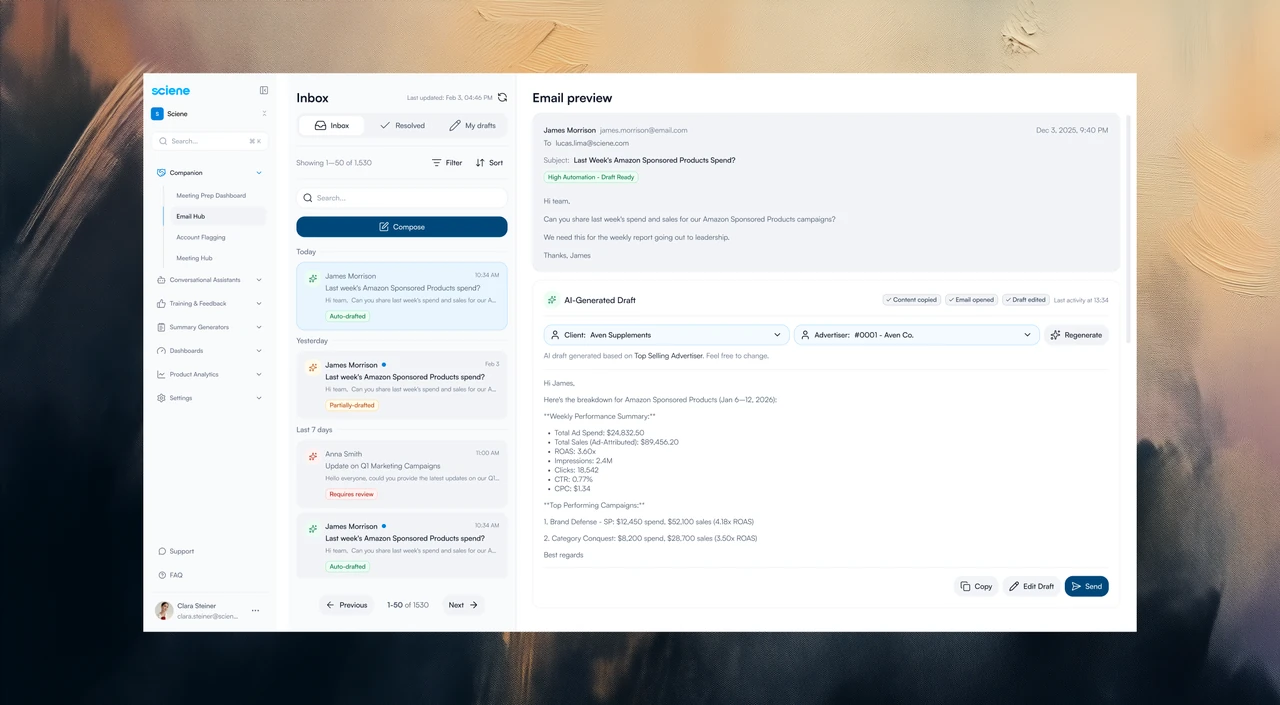The width and height of the screenshot is (1280, 705).
Task: Click the Requires review badge
Action: [x=352, y=494]
